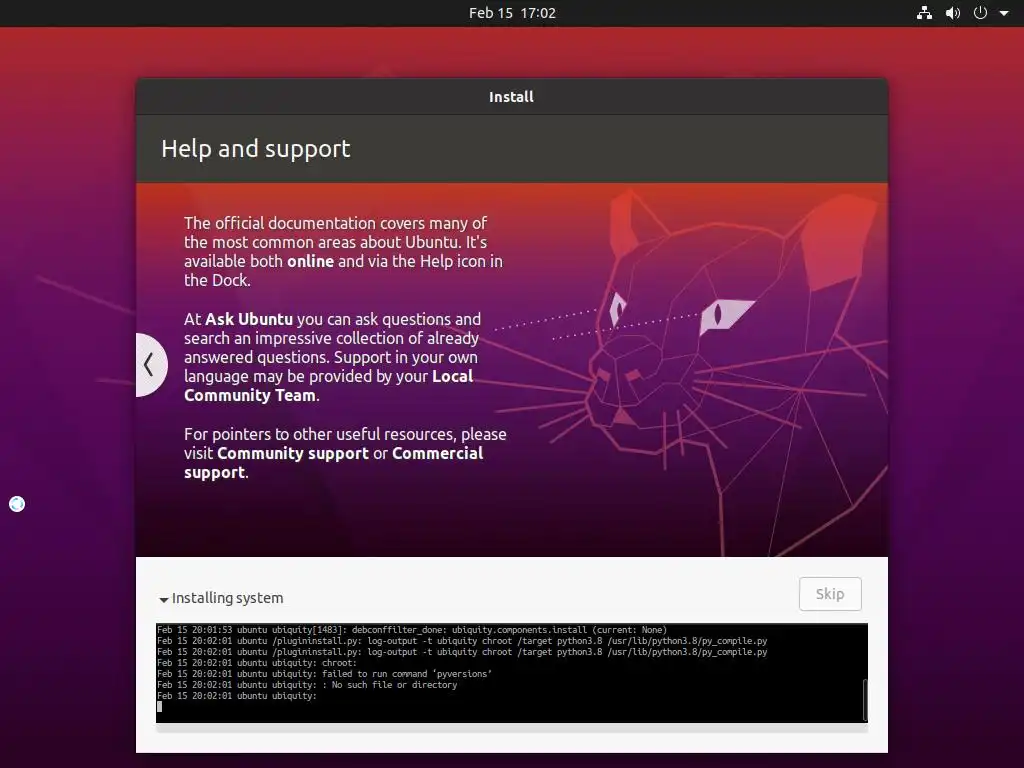This screenshot has width=1024, height=768.
Task: Select log line 'No such file or directory'
Action: 307,685
